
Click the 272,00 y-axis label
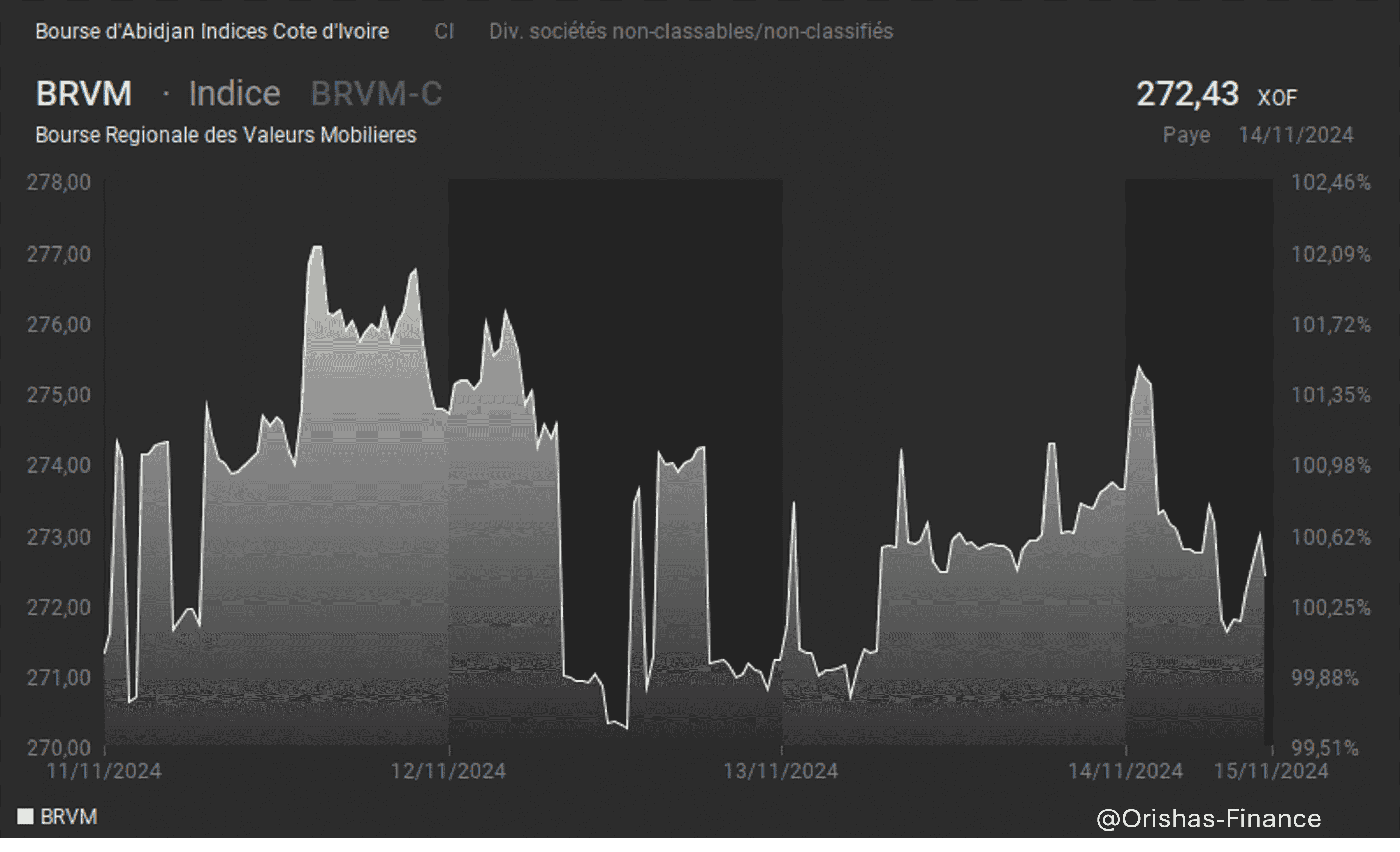pos(58,607)
